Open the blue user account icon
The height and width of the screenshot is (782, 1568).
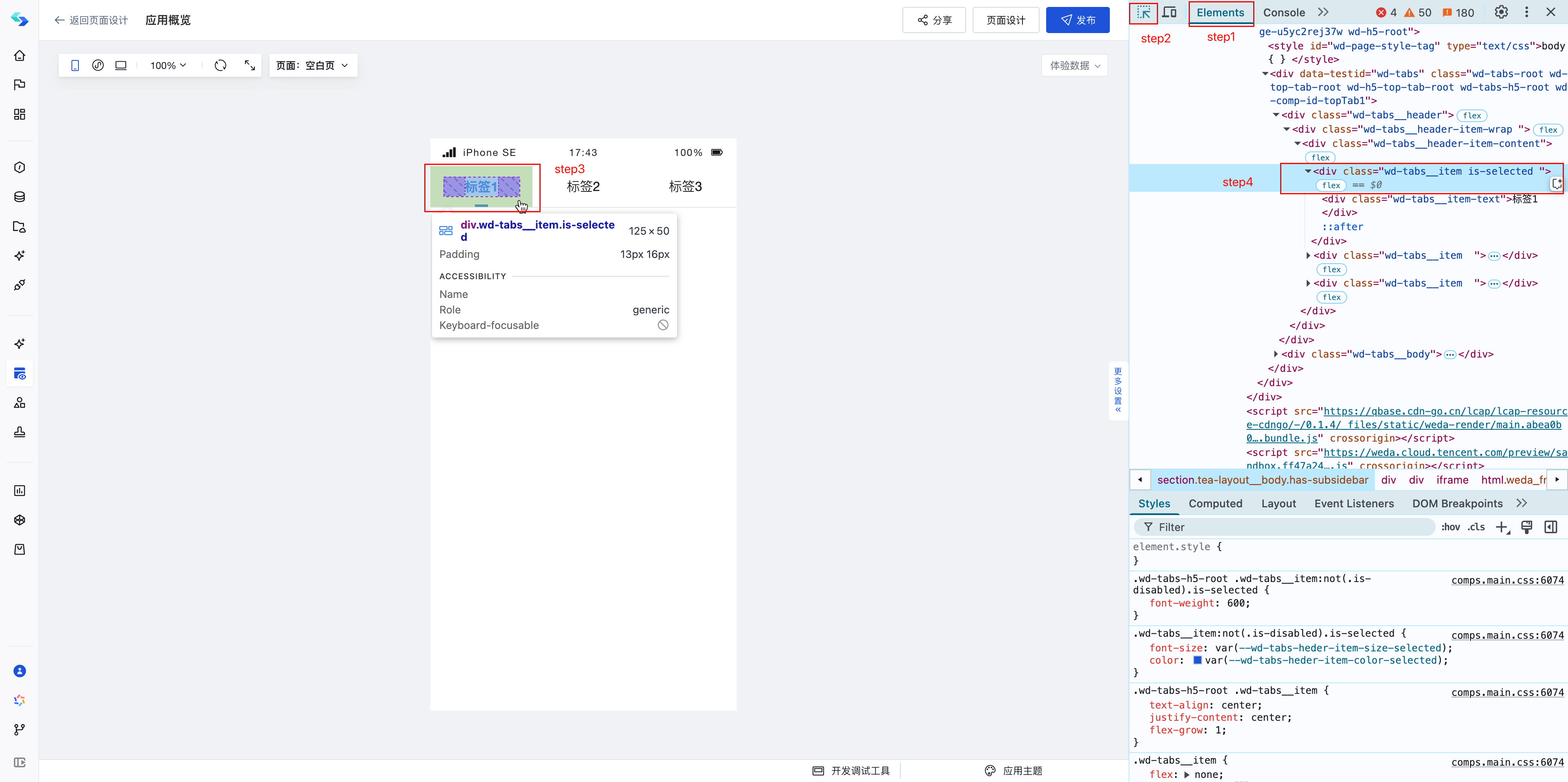[x=20, y=671]
